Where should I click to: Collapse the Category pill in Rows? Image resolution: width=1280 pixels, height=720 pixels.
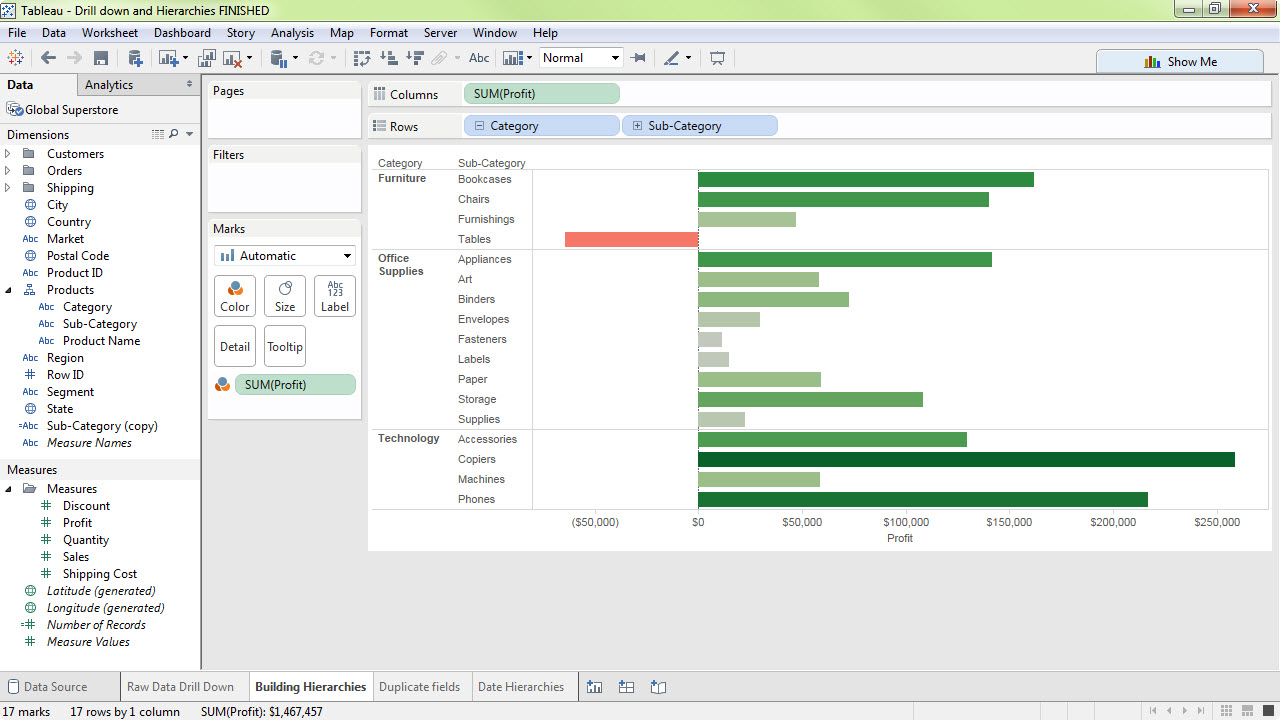tap(479, 126)
